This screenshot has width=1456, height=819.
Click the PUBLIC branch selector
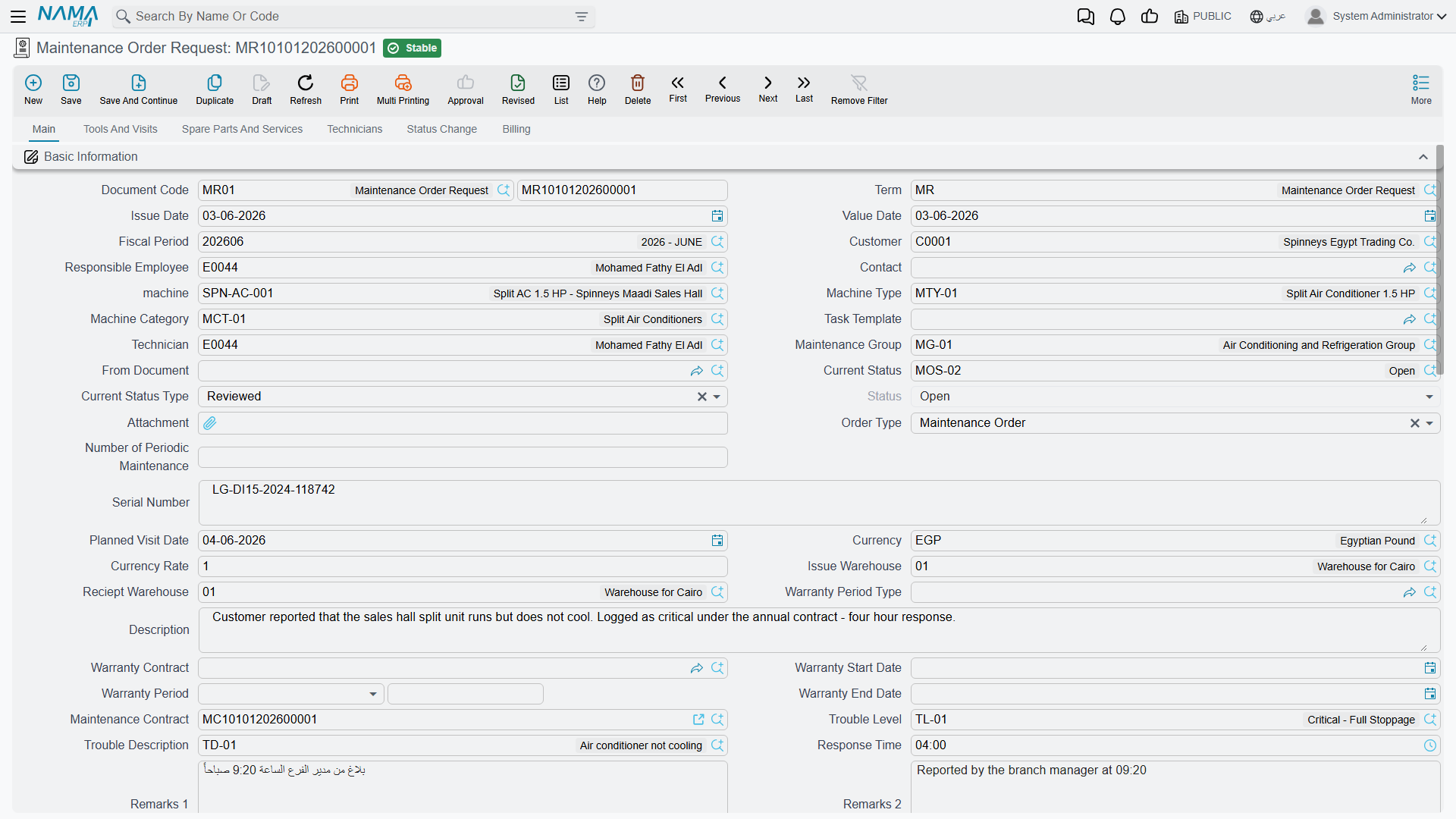tap(1203, 17)
